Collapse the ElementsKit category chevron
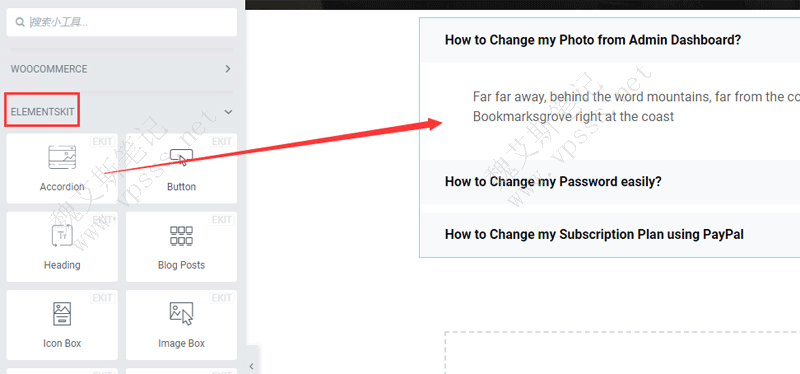800x374 pixels. 228,112
